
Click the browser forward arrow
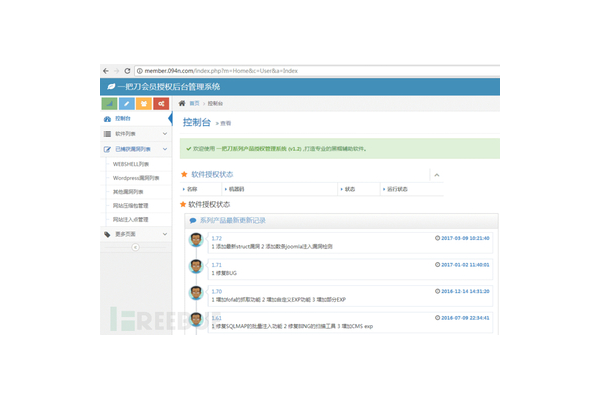coord(117,71)
